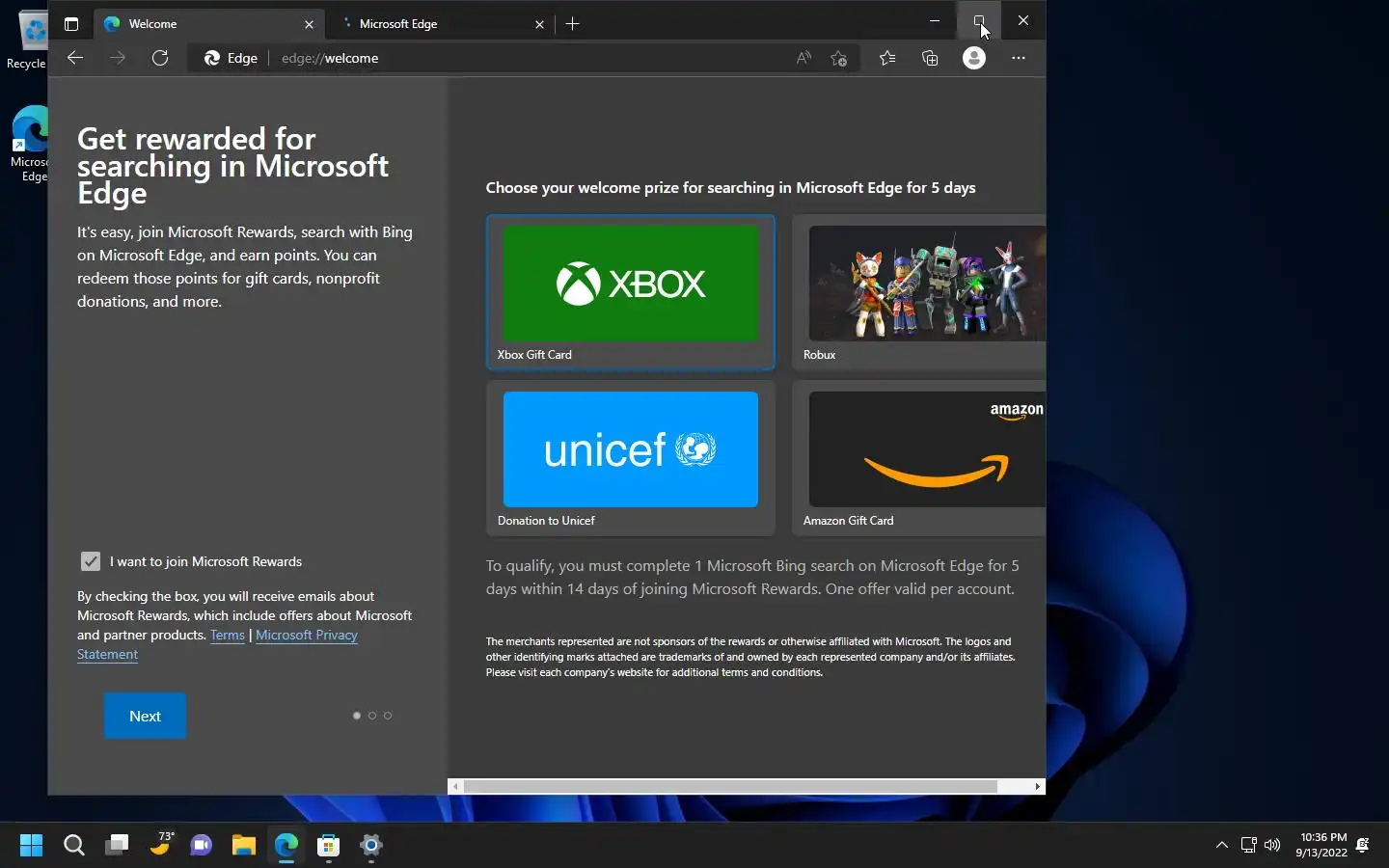Click the second page indicator dot
The width and height of the screenshot is (1389, 868).
click(x=372, y=716)
